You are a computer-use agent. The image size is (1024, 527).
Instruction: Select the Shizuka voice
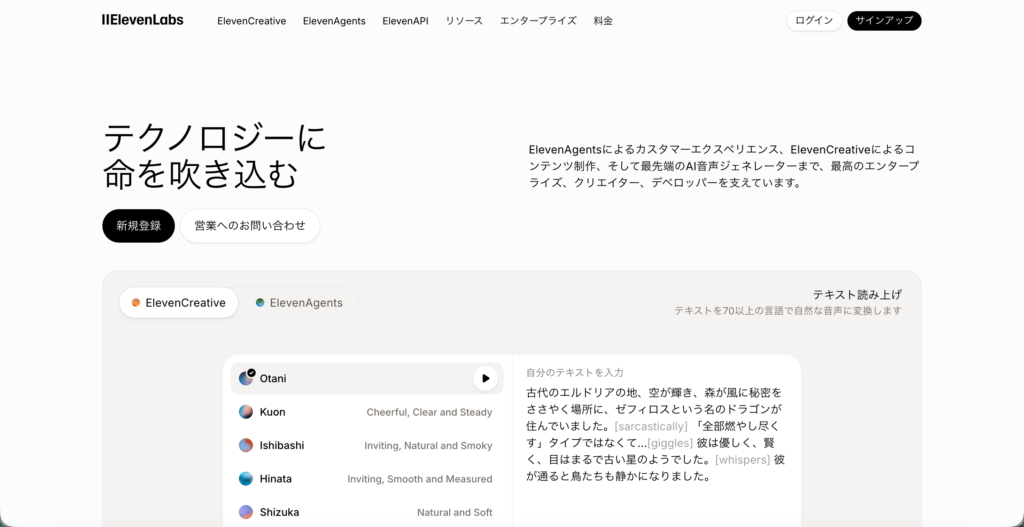point(367,512)
